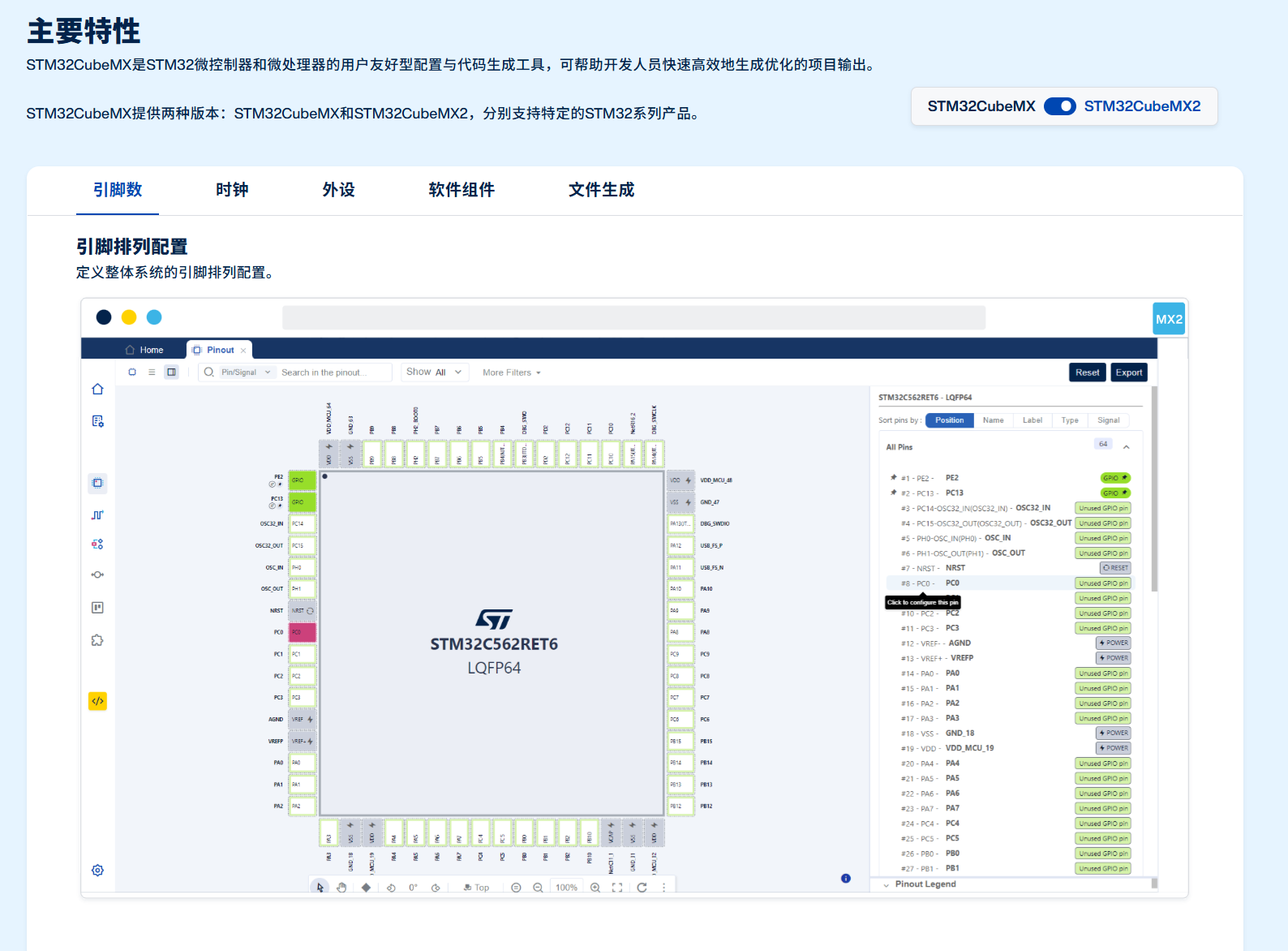Click the green PC13 GPIO pin on chip
1288x951 pixels.
click(303, 502)
